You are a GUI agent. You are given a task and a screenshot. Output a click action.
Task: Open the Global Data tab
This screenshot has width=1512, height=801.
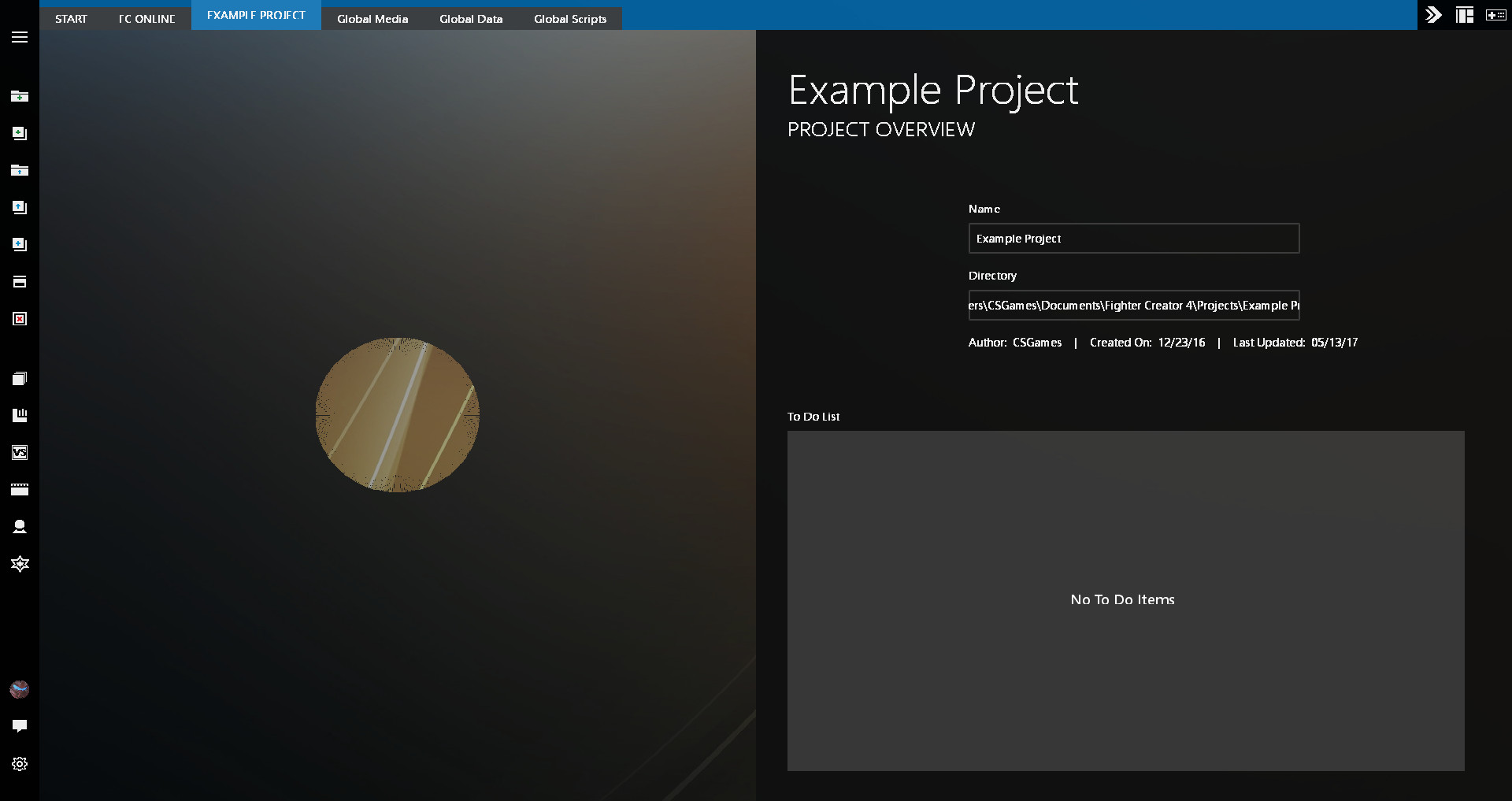(x=471, y=19)
